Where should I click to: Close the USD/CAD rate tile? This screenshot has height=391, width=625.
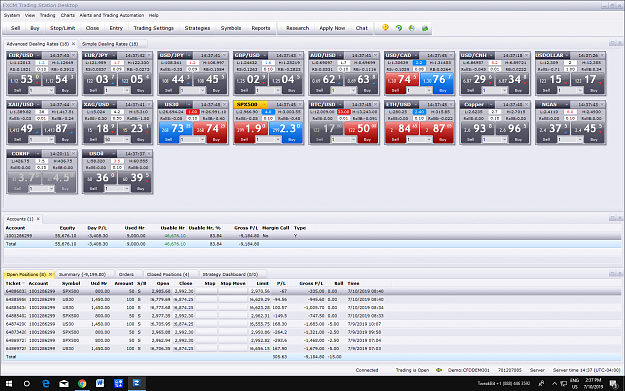click(451, 55)
